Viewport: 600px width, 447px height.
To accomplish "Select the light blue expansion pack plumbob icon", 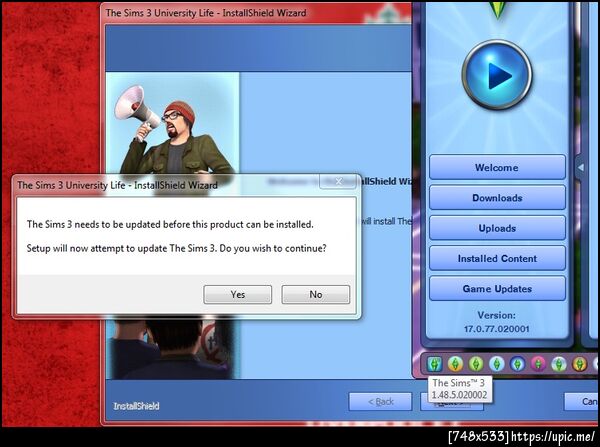I will [x=496, y=364].
